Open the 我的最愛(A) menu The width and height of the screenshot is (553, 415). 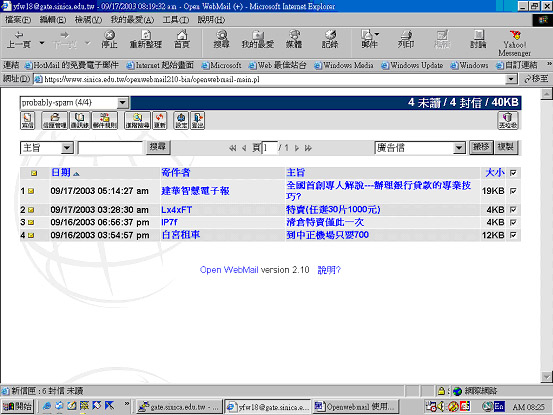(132, 20)
